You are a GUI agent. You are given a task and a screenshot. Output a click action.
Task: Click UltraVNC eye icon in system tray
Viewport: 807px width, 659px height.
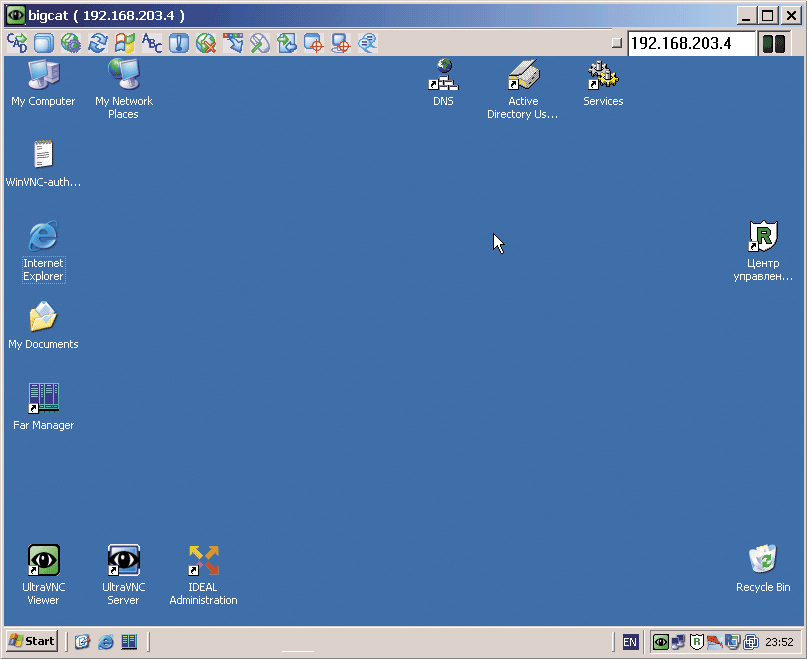661,642
